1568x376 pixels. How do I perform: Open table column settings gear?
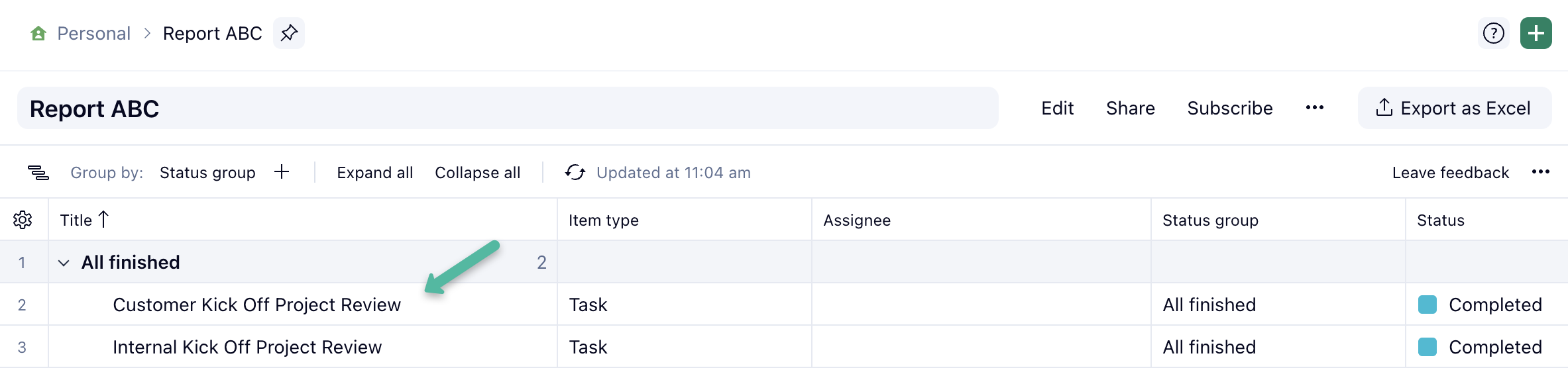[23, 220]
